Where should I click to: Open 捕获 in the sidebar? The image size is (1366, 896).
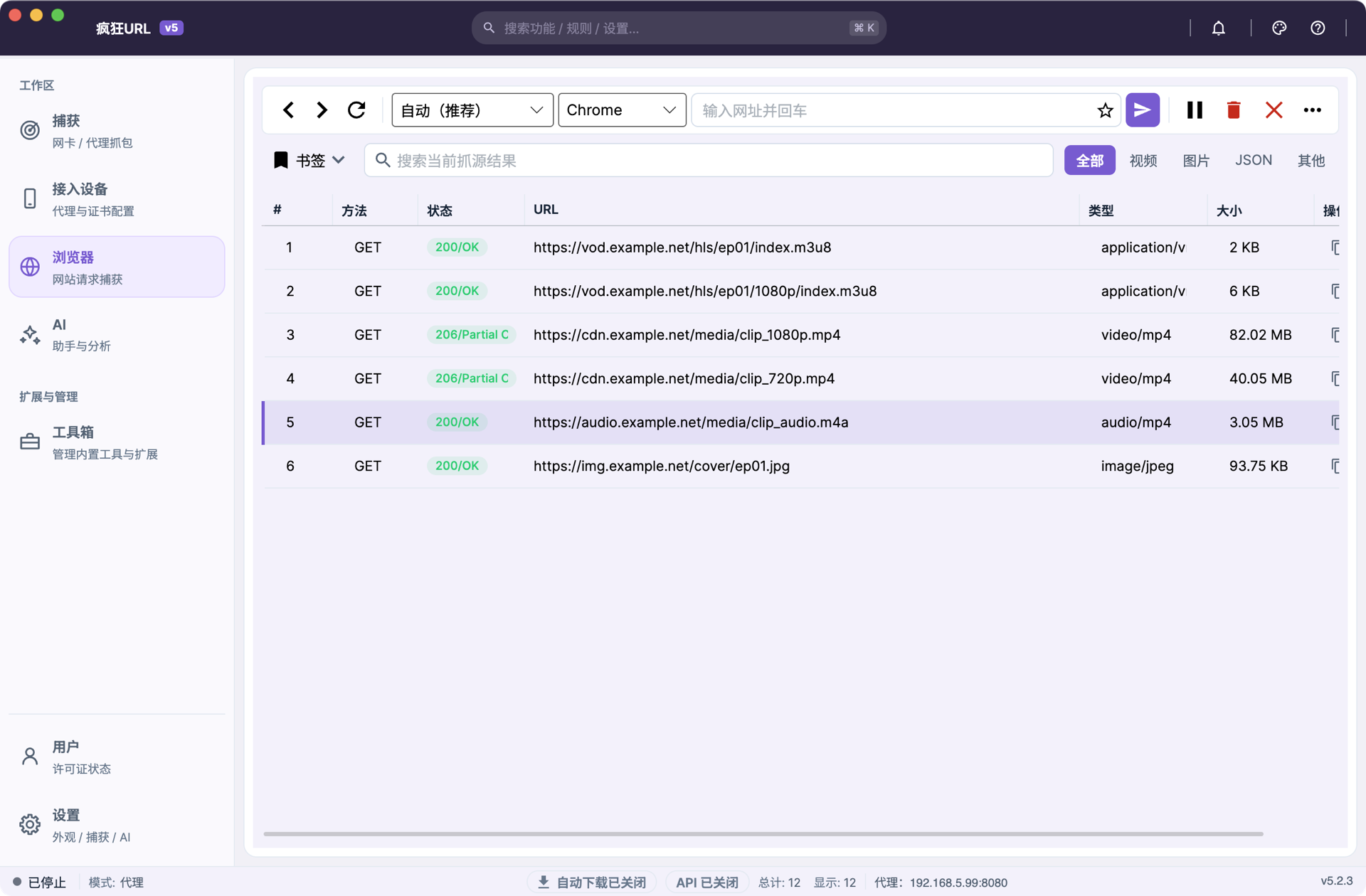click(x=117, y=131)
